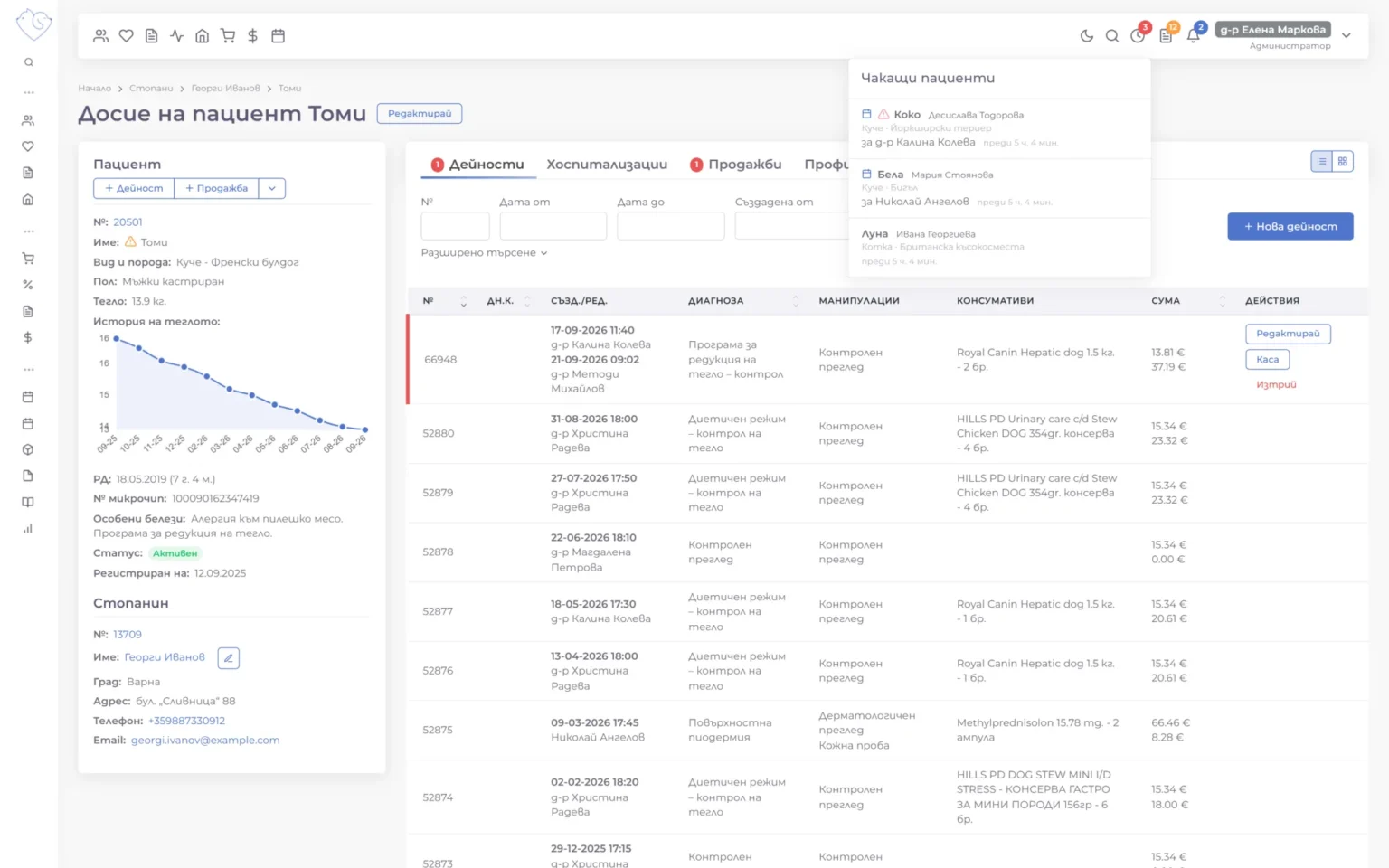Click the Дата от input field

[553, 226]
